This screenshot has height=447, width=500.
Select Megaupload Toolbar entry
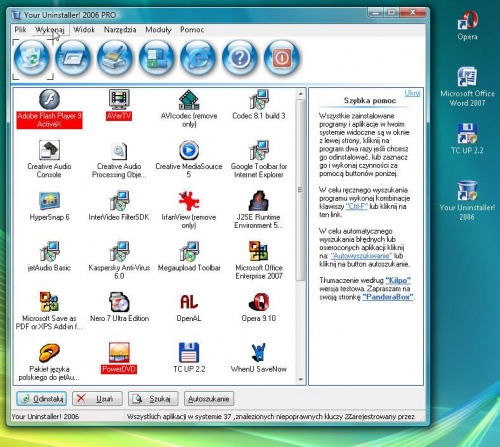189,257
